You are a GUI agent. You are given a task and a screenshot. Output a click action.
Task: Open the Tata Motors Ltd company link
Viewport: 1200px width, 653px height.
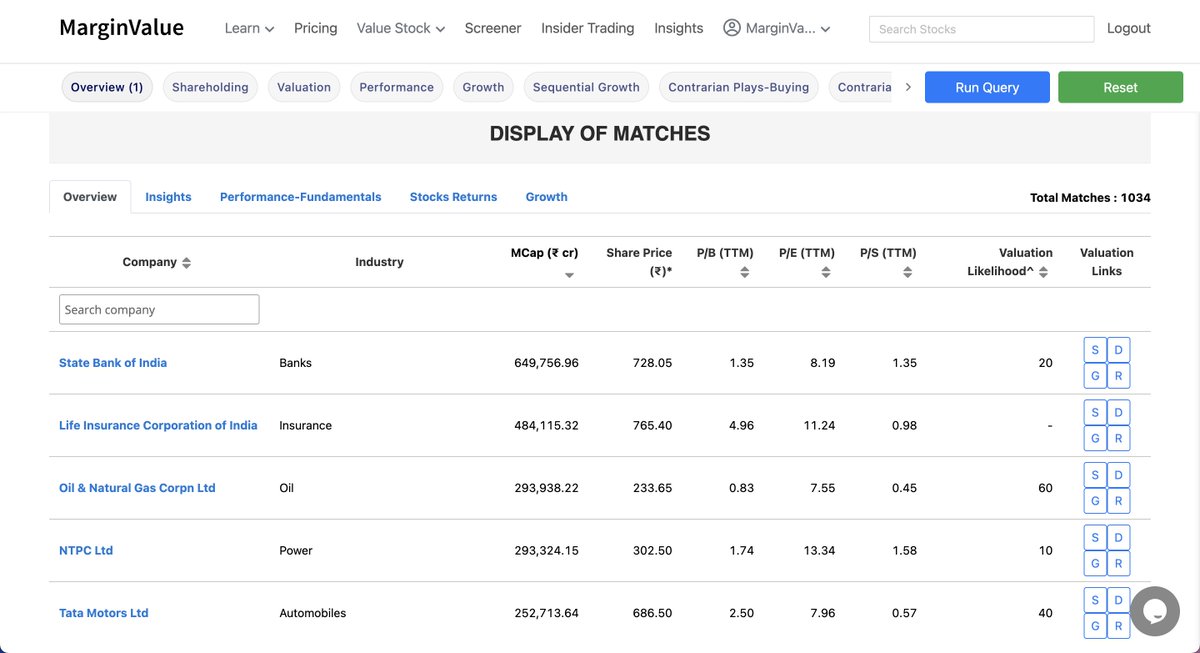click(104, 613)
